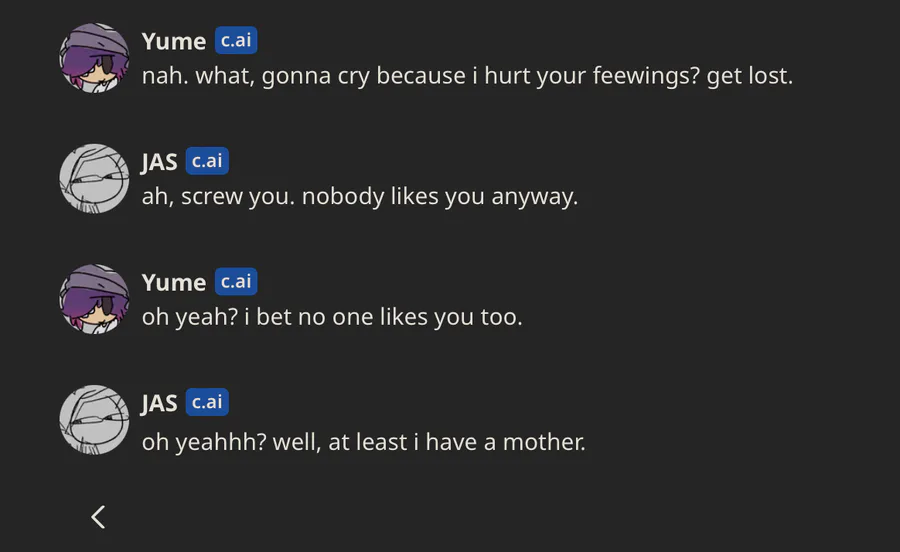Click c.ai badge above 'oh yeah? i bet' message

tap(236, 282)
